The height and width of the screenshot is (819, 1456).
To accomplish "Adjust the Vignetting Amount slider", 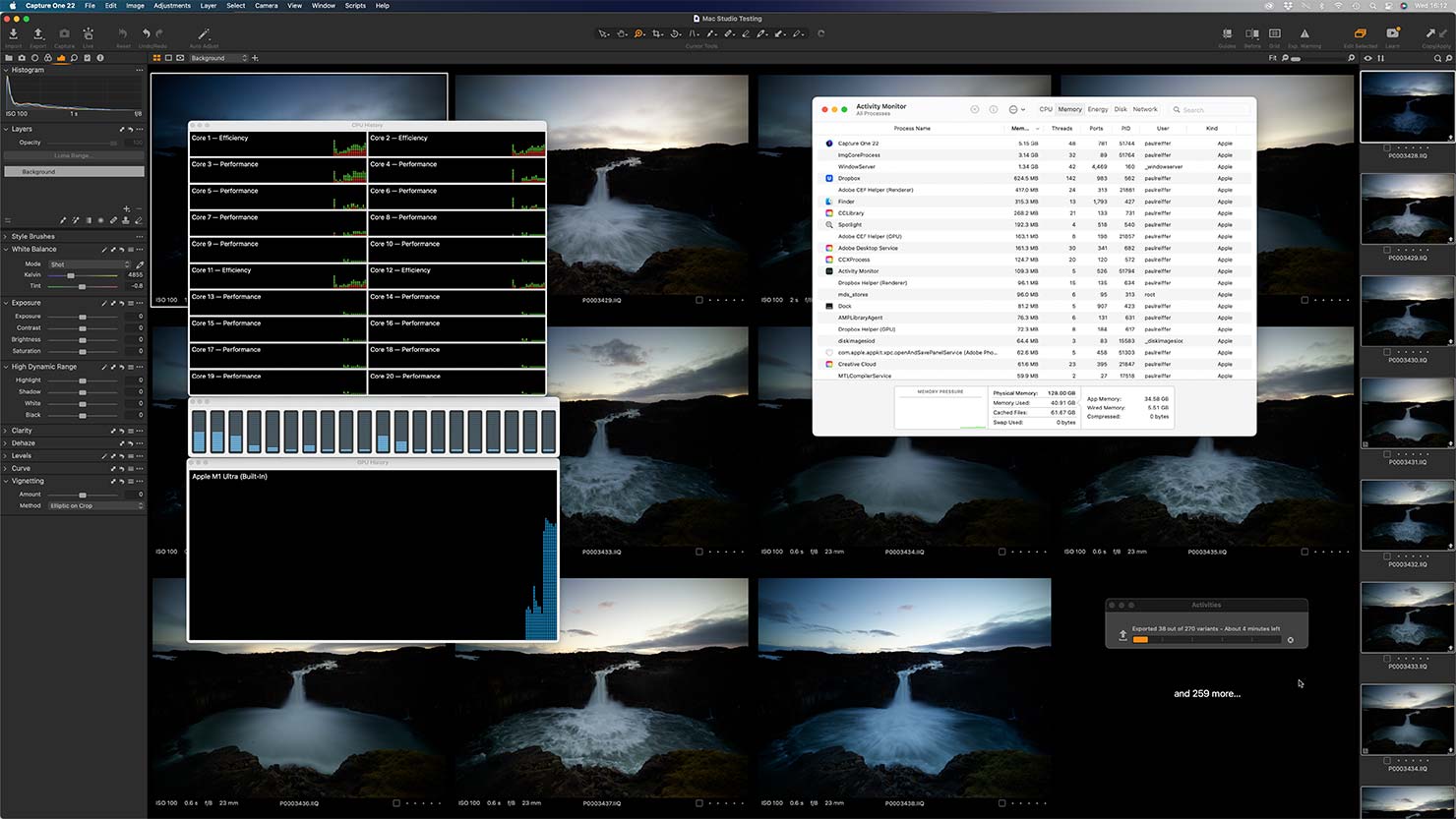I will pyautogui.click(x=84, y=495).
